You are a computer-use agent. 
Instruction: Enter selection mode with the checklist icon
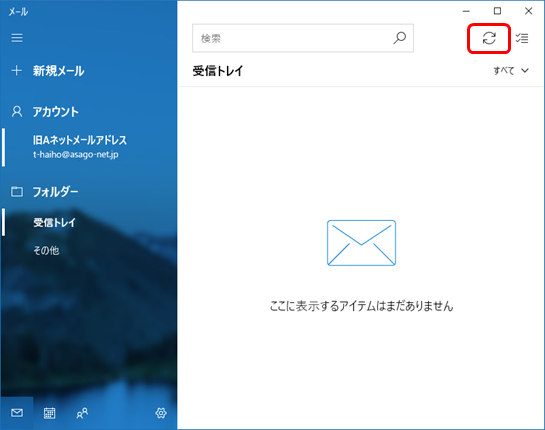[x=522, y=38]
